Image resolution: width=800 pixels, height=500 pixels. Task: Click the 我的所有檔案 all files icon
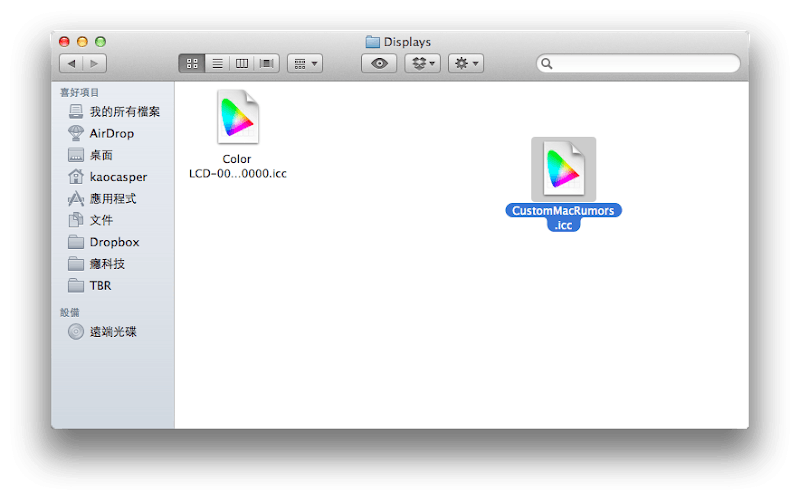[76, 112]
